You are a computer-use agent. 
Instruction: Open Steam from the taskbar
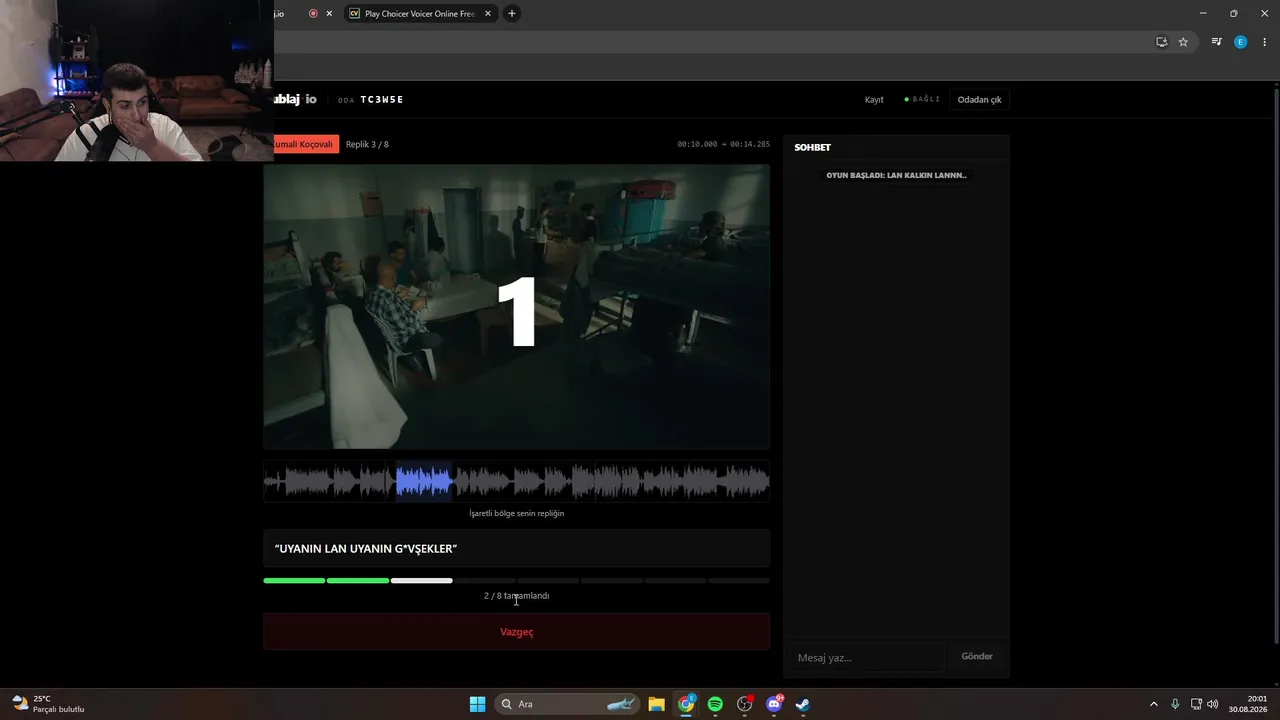(802, 704)
